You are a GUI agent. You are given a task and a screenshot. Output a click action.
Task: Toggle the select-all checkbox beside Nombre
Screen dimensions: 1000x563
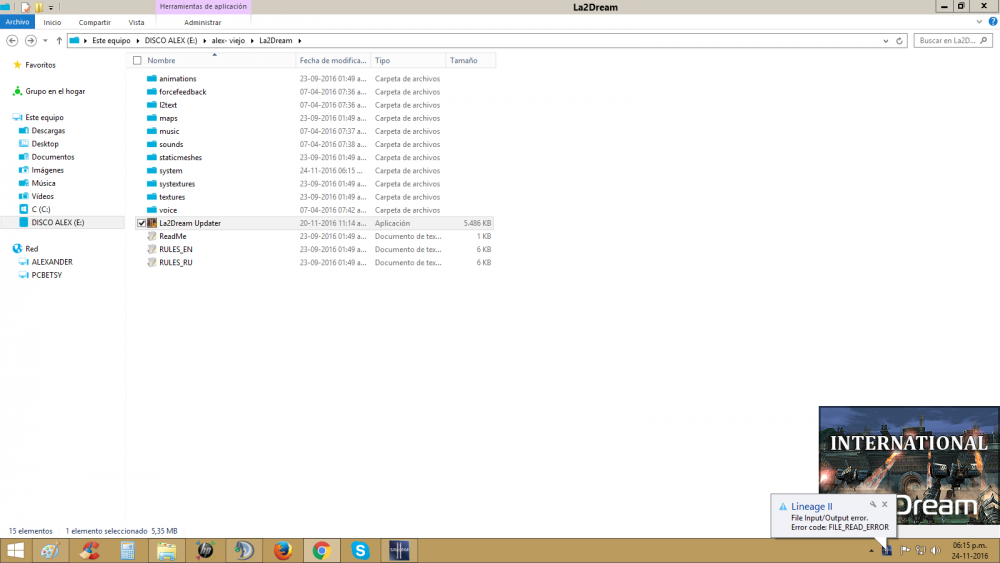pyautogui.click(x=137, y=60)
